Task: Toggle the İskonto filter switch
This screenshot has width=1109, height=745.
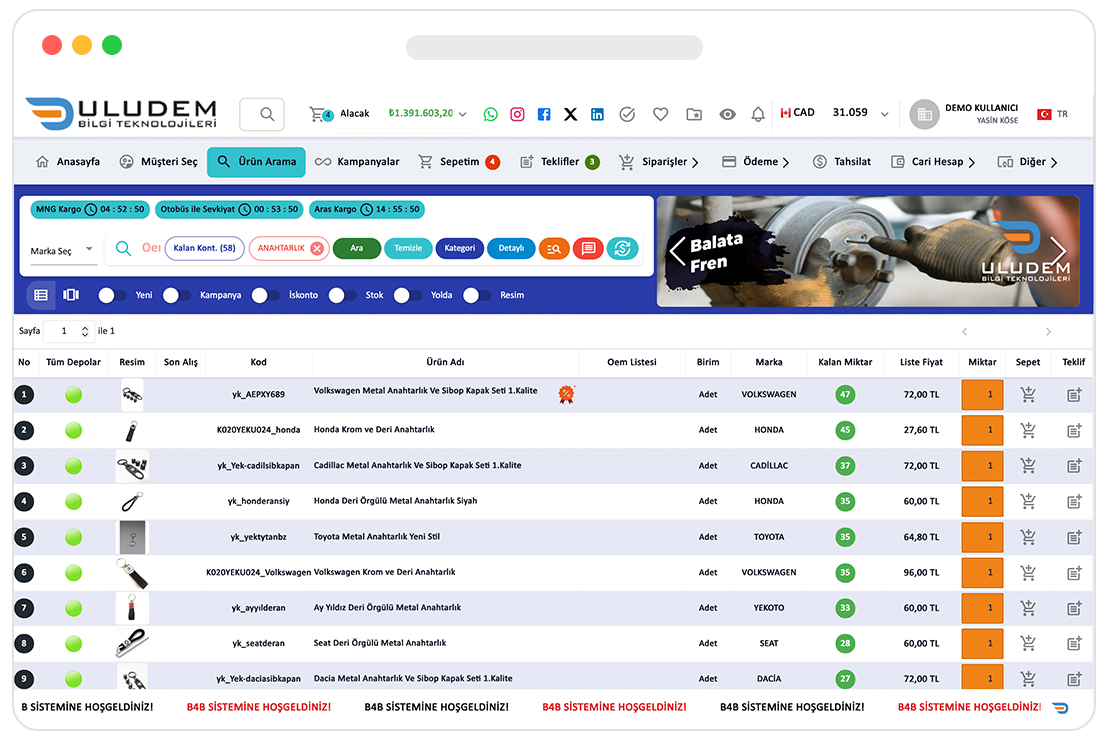Action: tap(266, 295)
